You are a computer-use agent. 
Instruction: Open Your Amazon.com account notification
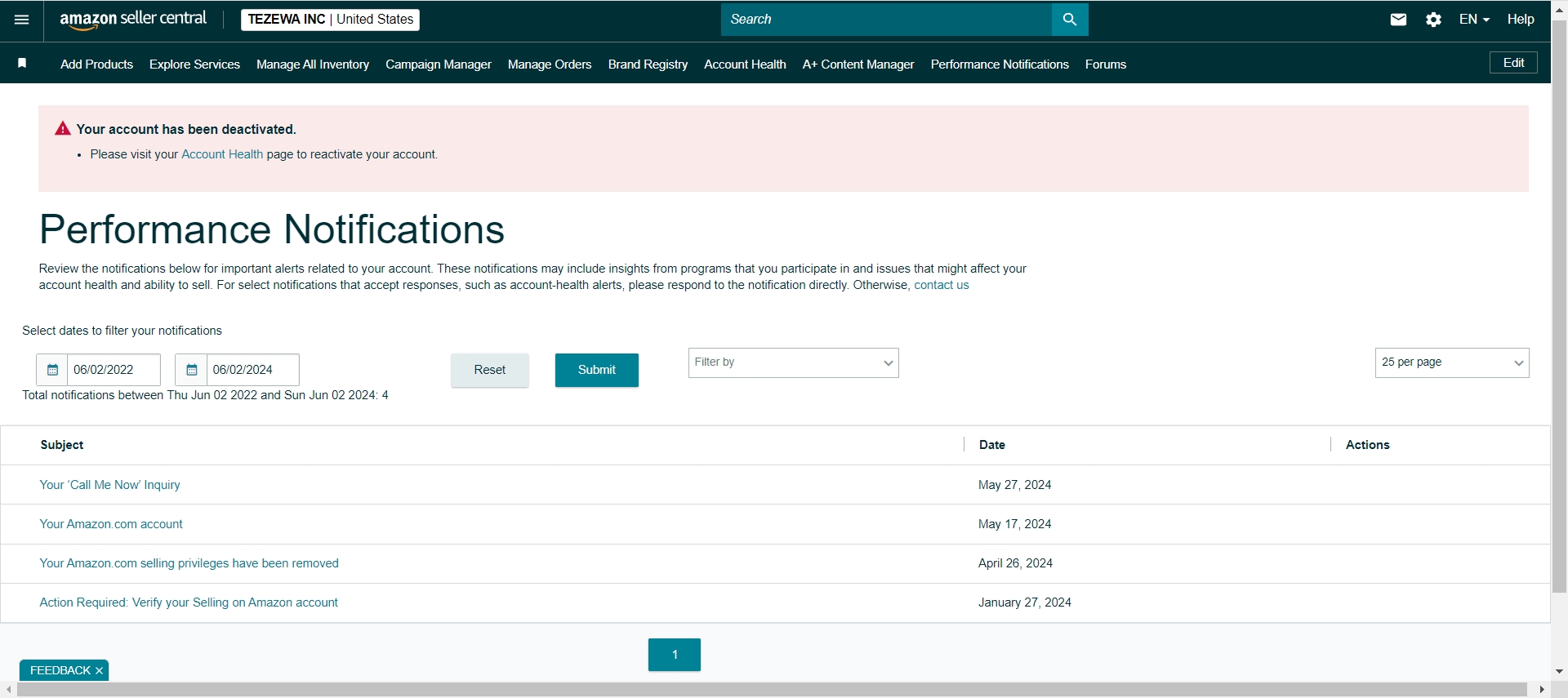pos(111,524)
